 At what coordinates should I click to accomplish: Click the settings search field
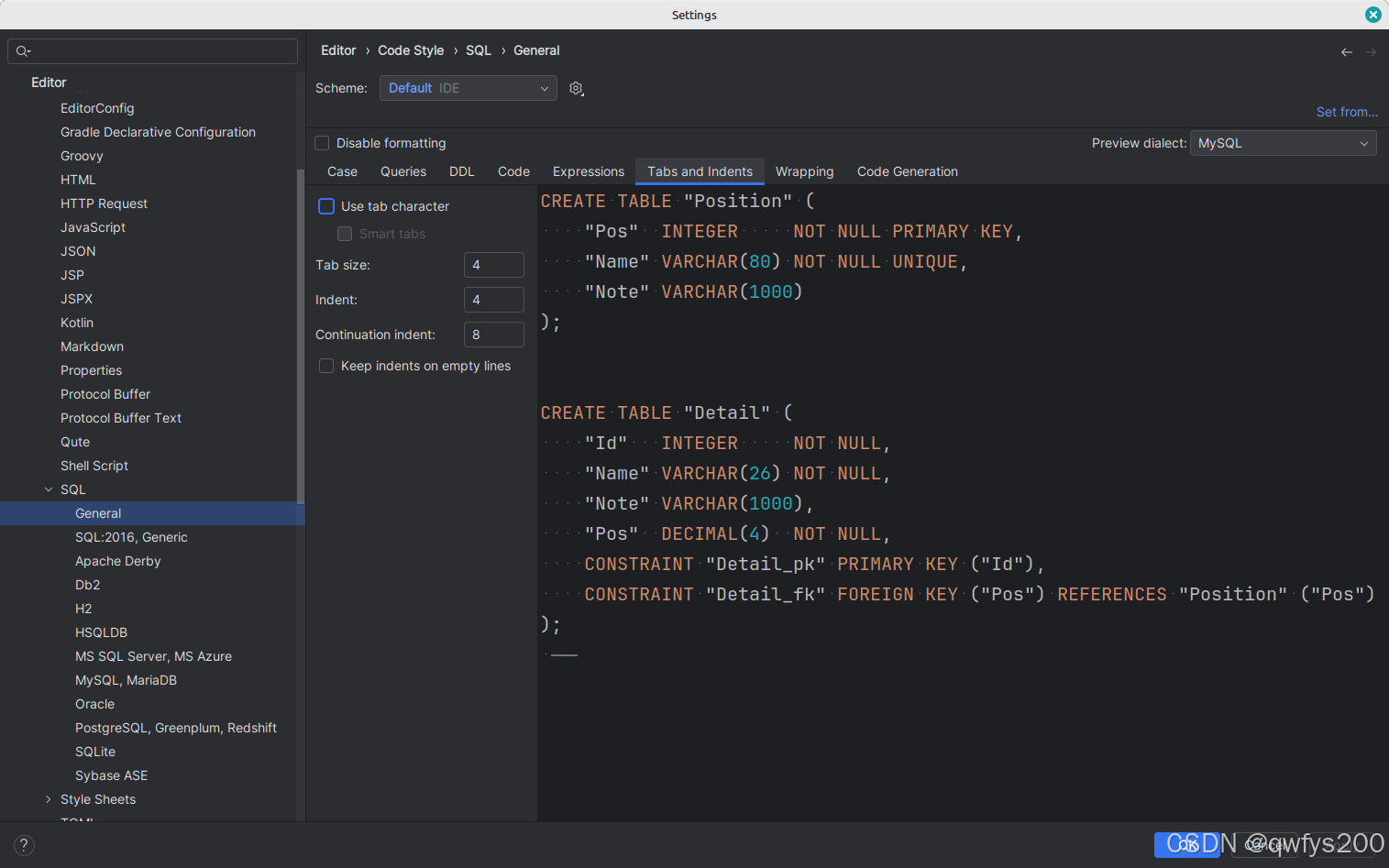click(x=152, y=51)
